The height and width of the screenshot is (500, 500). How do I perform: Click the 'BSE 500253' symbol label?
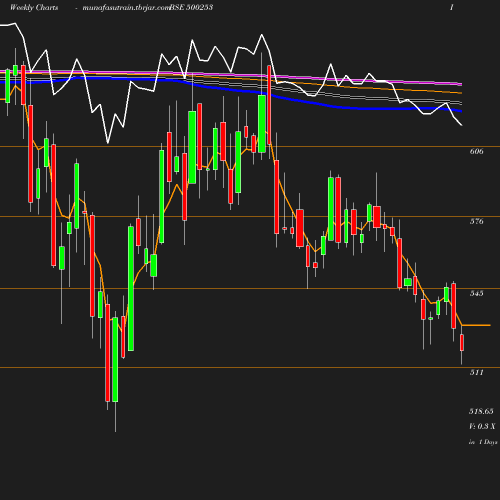point(191,7)
